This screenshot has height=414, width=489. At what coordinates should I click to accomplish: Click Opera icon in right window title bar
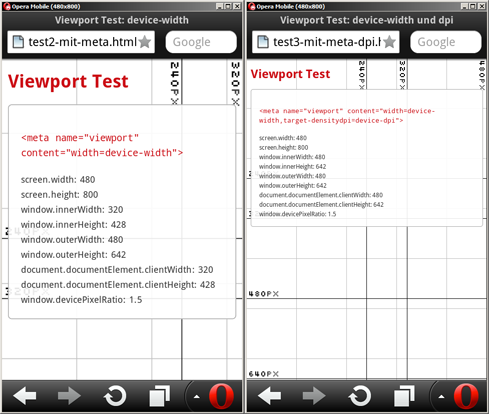(252, 6)
